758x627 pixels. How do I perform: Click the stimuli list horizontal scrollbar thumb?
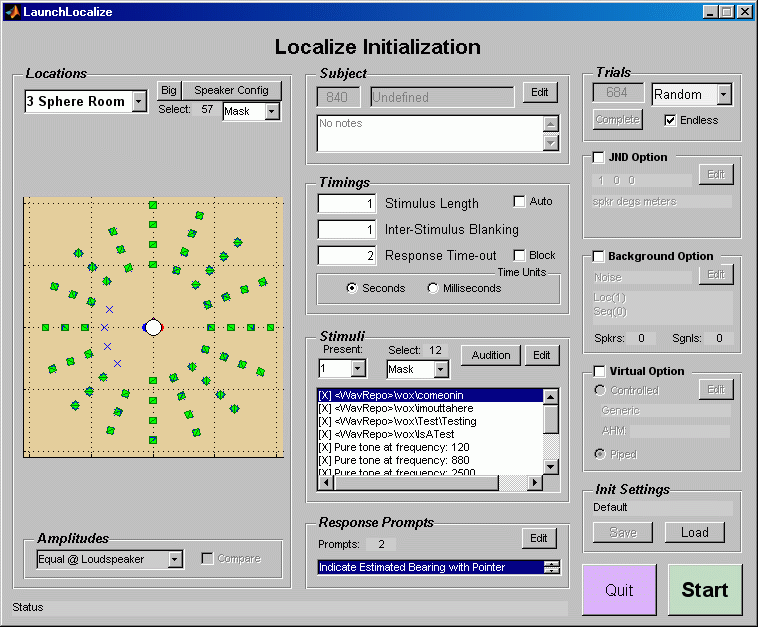pos(416,482)
